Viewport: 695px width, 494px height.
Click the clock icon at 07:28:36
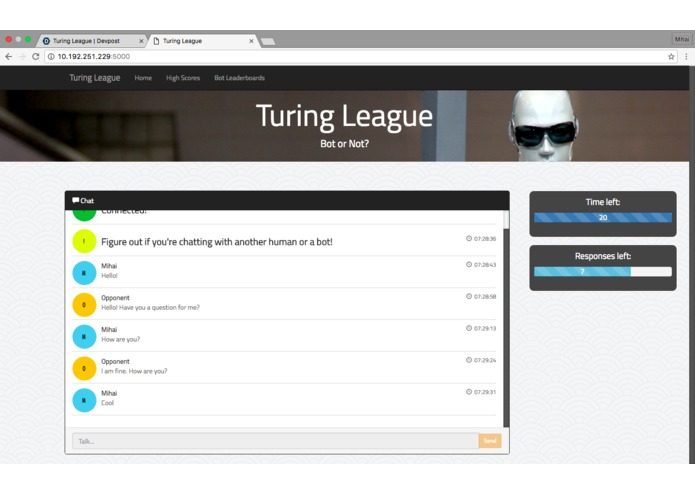[x=469, y=238]
